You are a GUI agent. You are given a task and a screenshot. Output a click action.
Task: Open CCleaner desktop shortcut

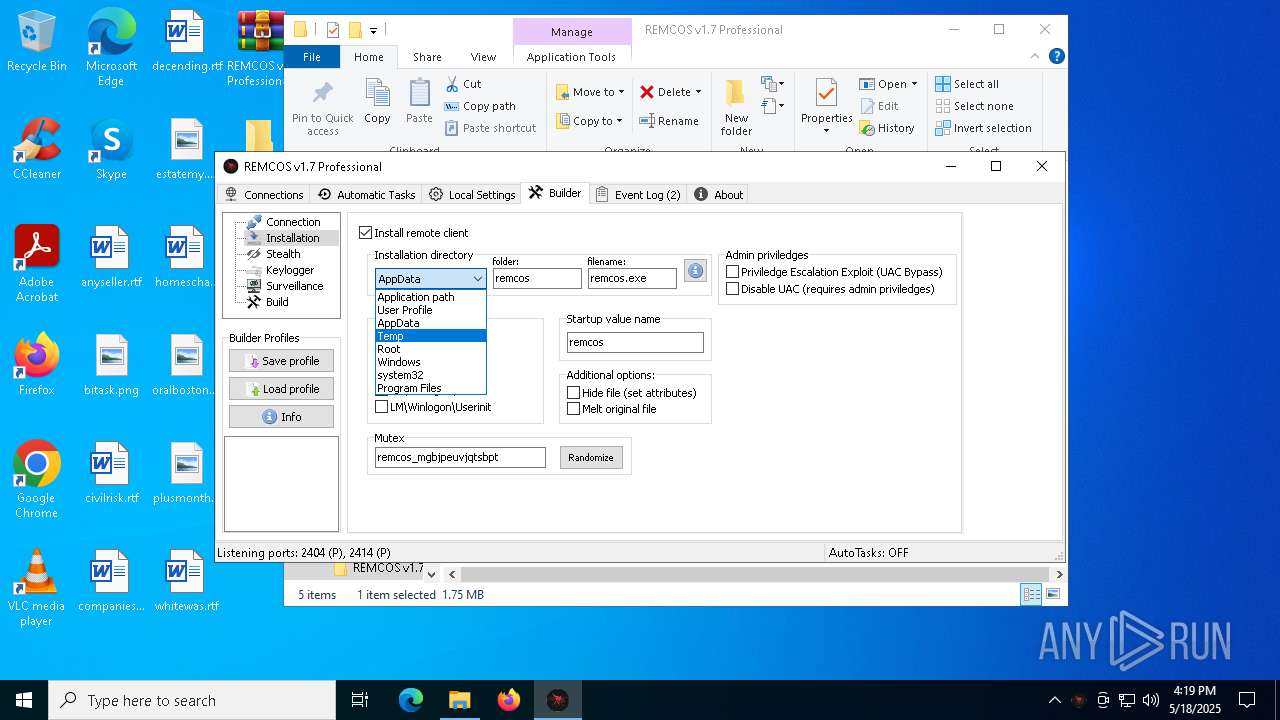(37, 149)
